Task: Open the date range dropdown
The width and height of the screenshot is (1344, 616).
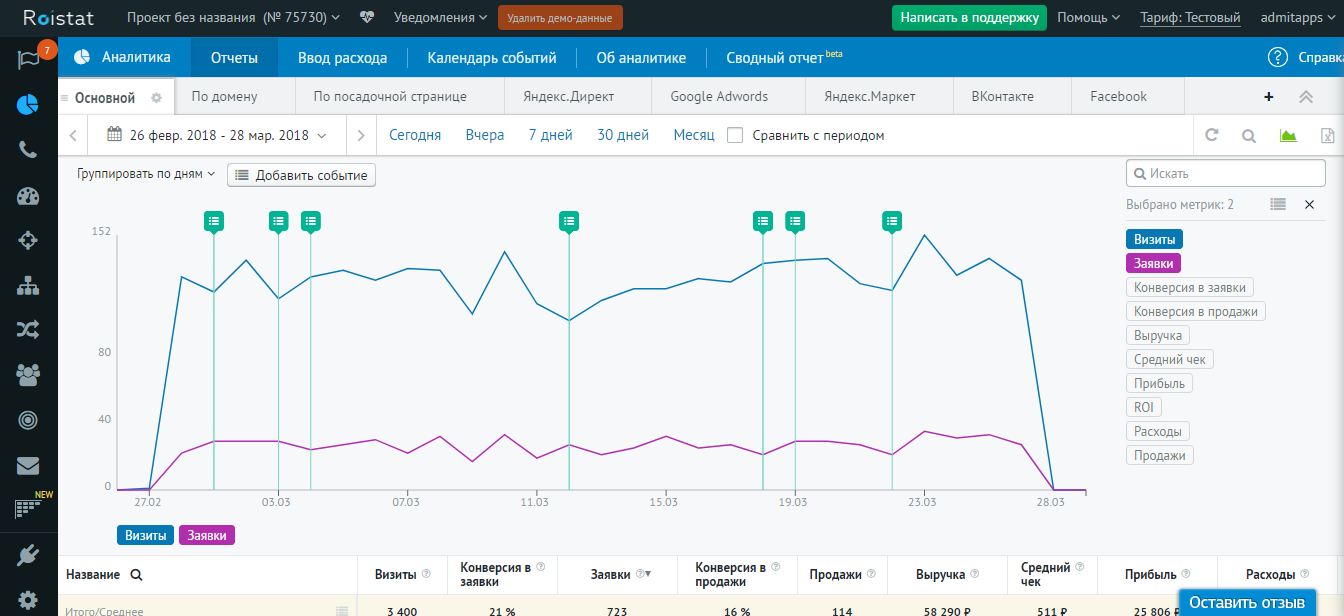Action: pyautogui.click(x=218, y=135)
